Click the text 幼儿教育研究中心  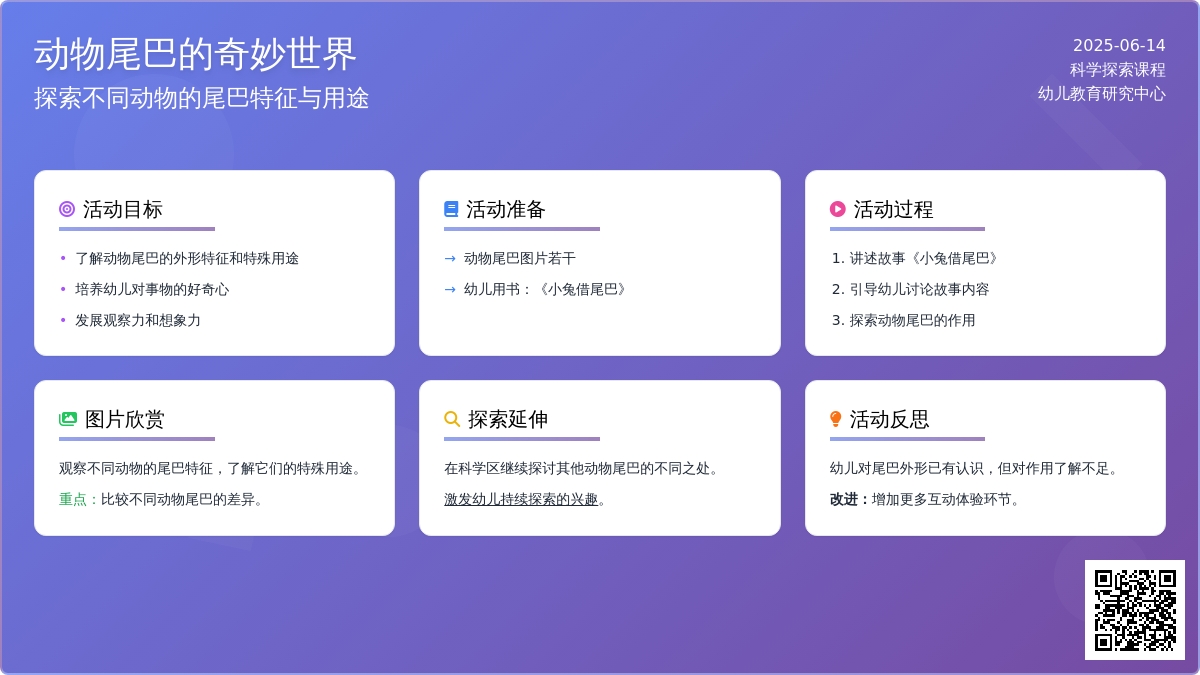(x=1102, y=93)
